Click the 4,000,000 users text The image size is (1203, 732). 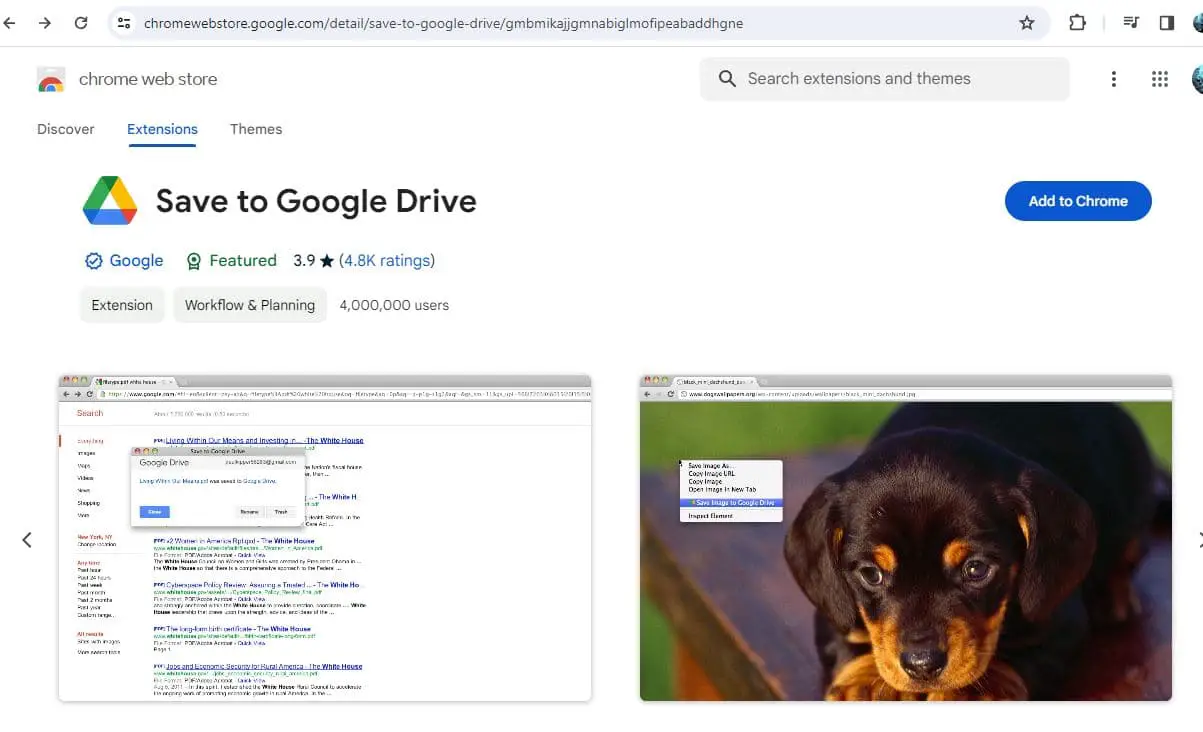click(x=394, y=305)
